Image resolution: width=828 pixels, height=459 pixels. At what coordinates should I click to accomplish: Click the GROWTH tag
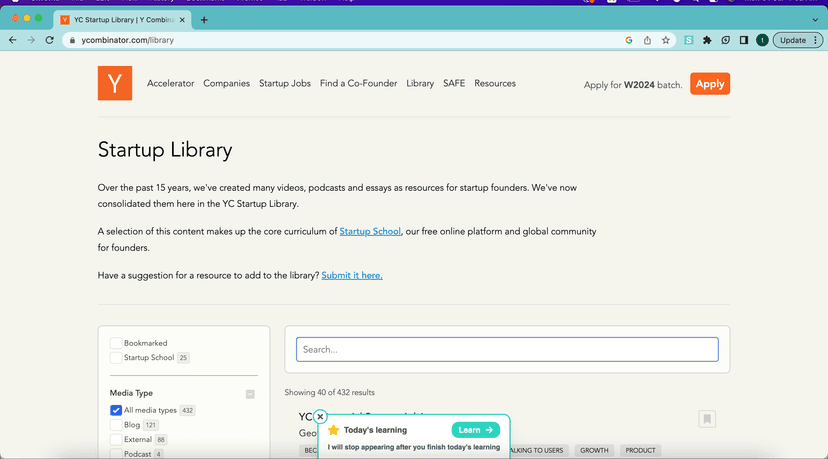[x=594, y=451]
